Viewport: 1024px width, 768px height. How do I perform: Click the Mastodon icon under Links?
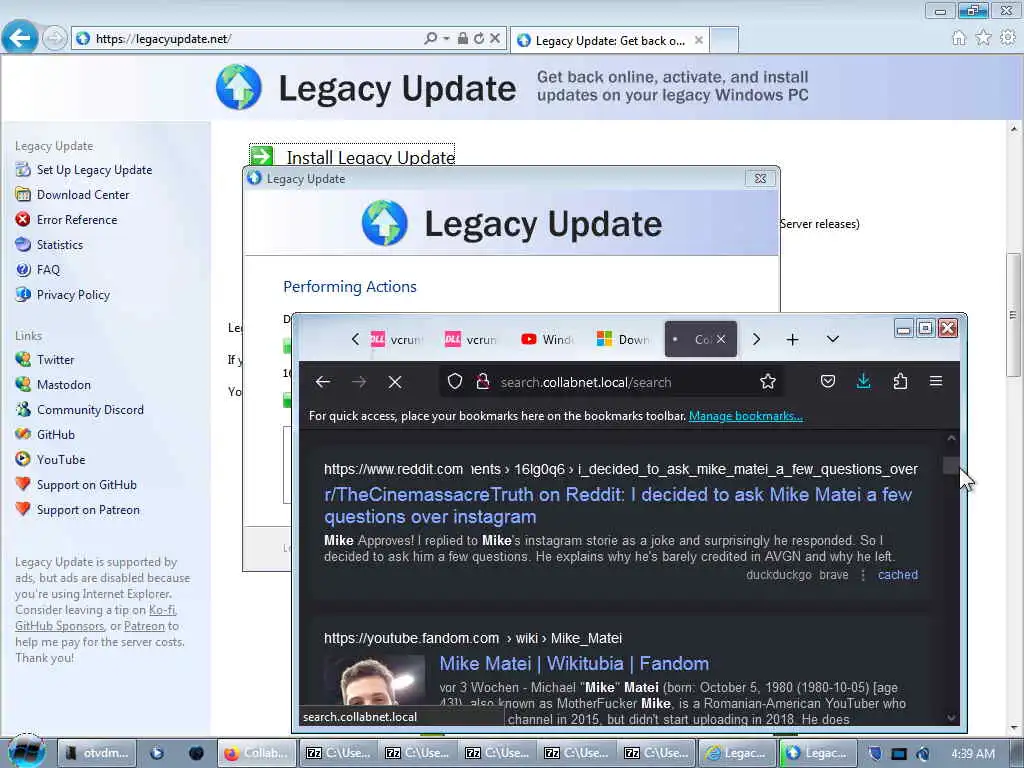coord(23,384)
